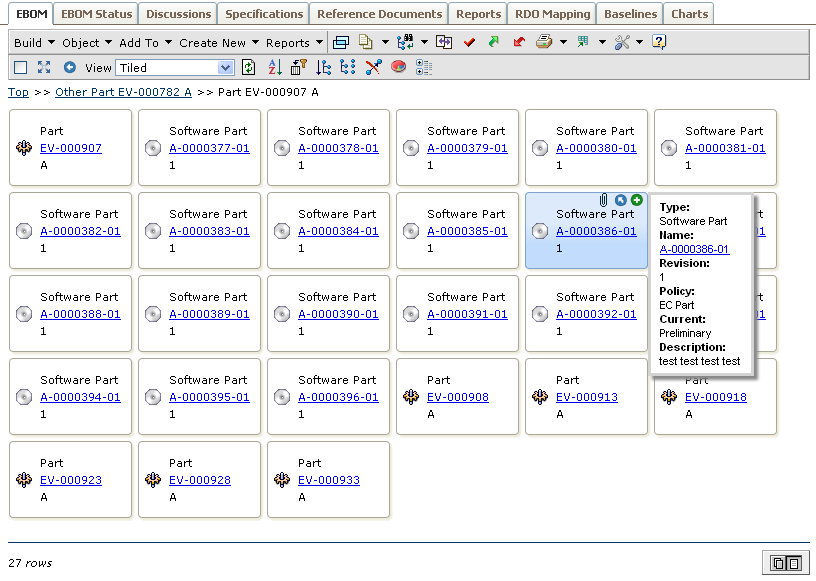Open part link EV-000908
816x581 pixels.
pyautogui.click(x=458, y=397)
